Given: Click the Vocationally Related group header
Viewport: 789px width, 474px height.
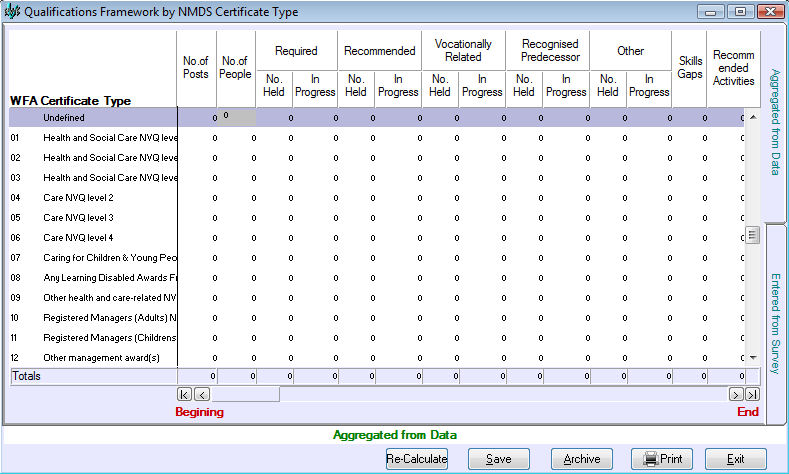Looking at the screenshot, I should click(x=463, y=50).
